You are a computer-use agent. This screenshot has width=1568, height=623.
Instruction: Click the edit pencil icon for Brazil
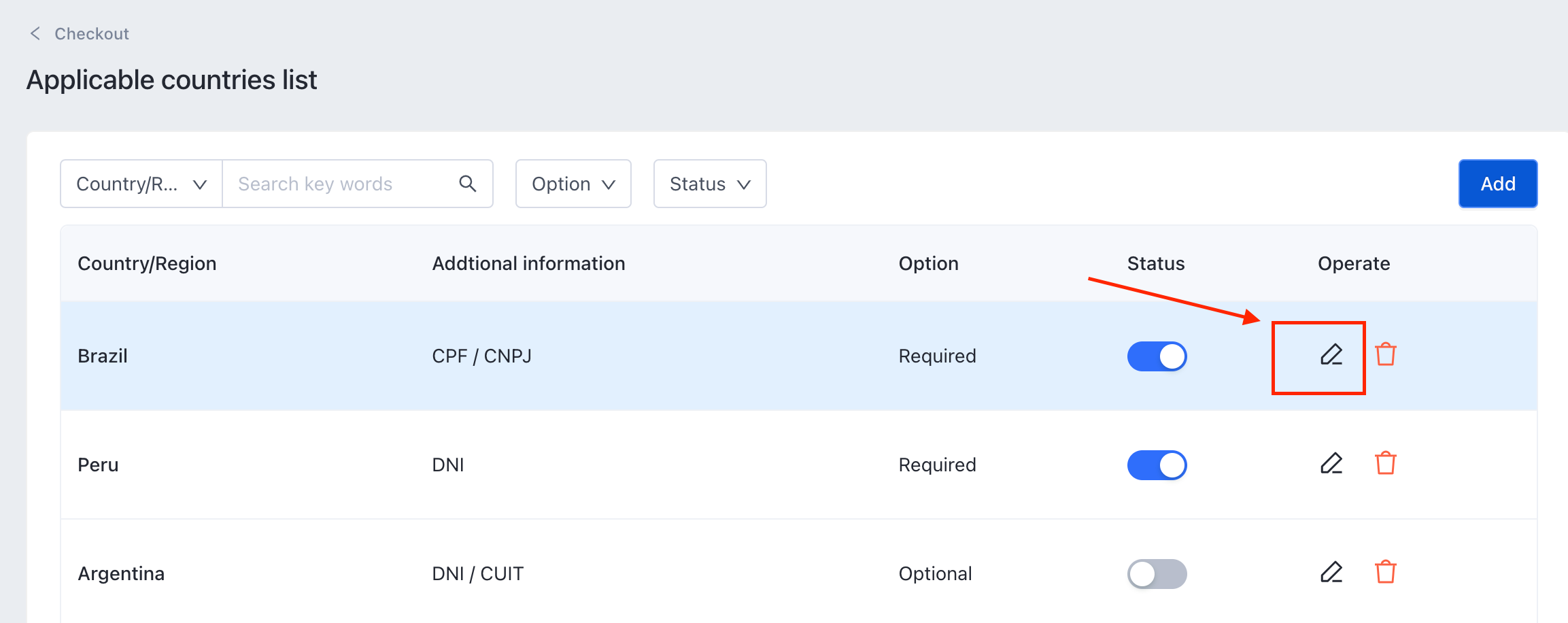(1331, 355)
